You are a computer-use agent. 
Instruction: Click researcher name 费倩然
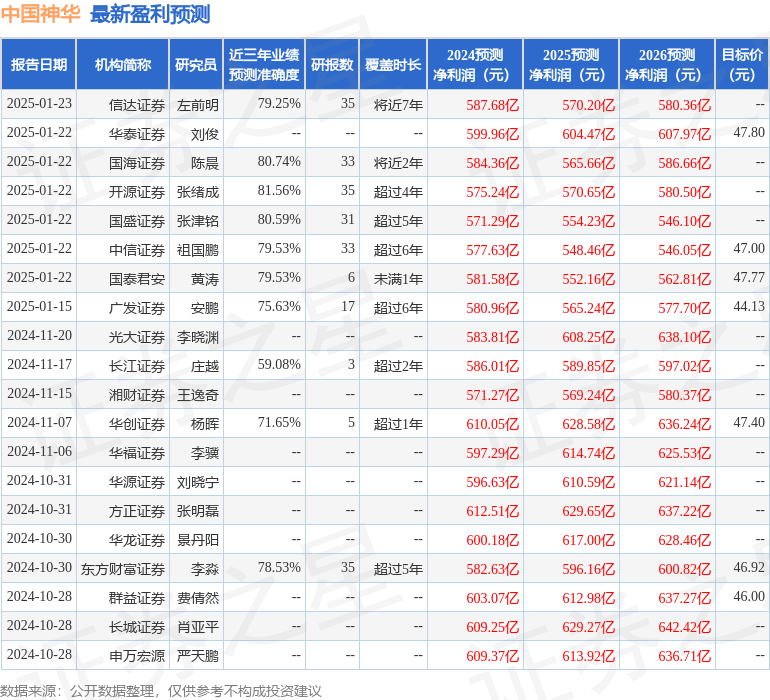(198, 597)
